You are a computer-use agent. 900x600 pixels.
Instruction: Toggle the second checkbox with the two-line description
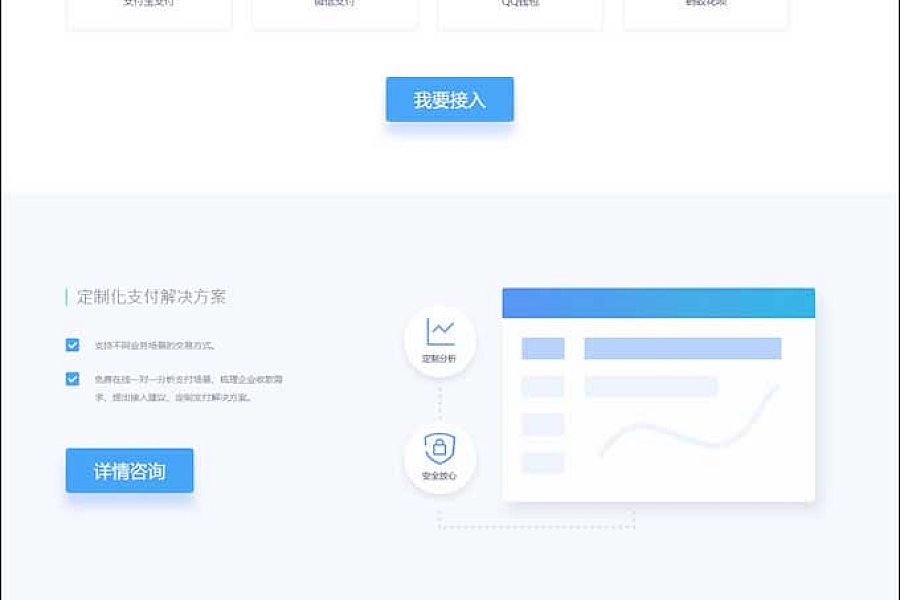(72, 379)
